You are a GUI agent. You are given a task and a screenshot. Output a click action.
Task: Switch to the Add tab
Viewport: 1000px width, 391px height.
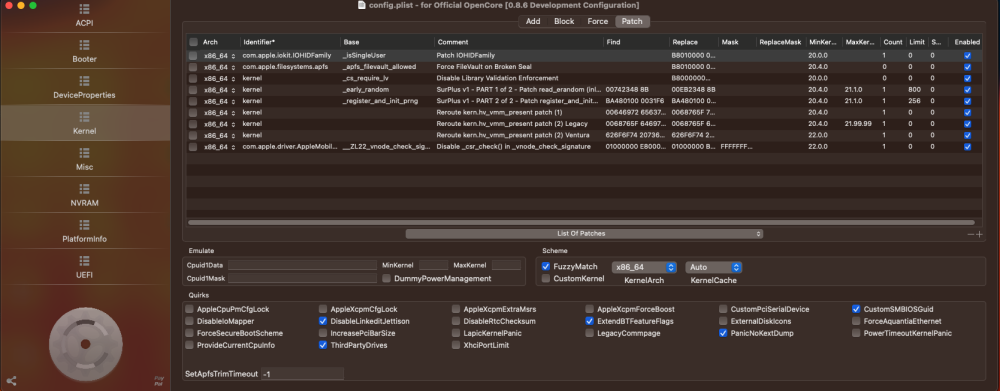coord(533,21)
